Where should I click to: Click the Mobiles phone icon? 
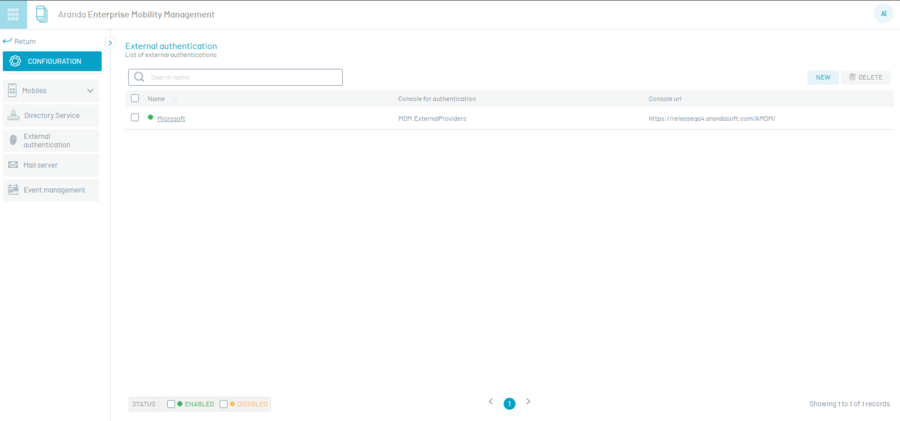13,91
